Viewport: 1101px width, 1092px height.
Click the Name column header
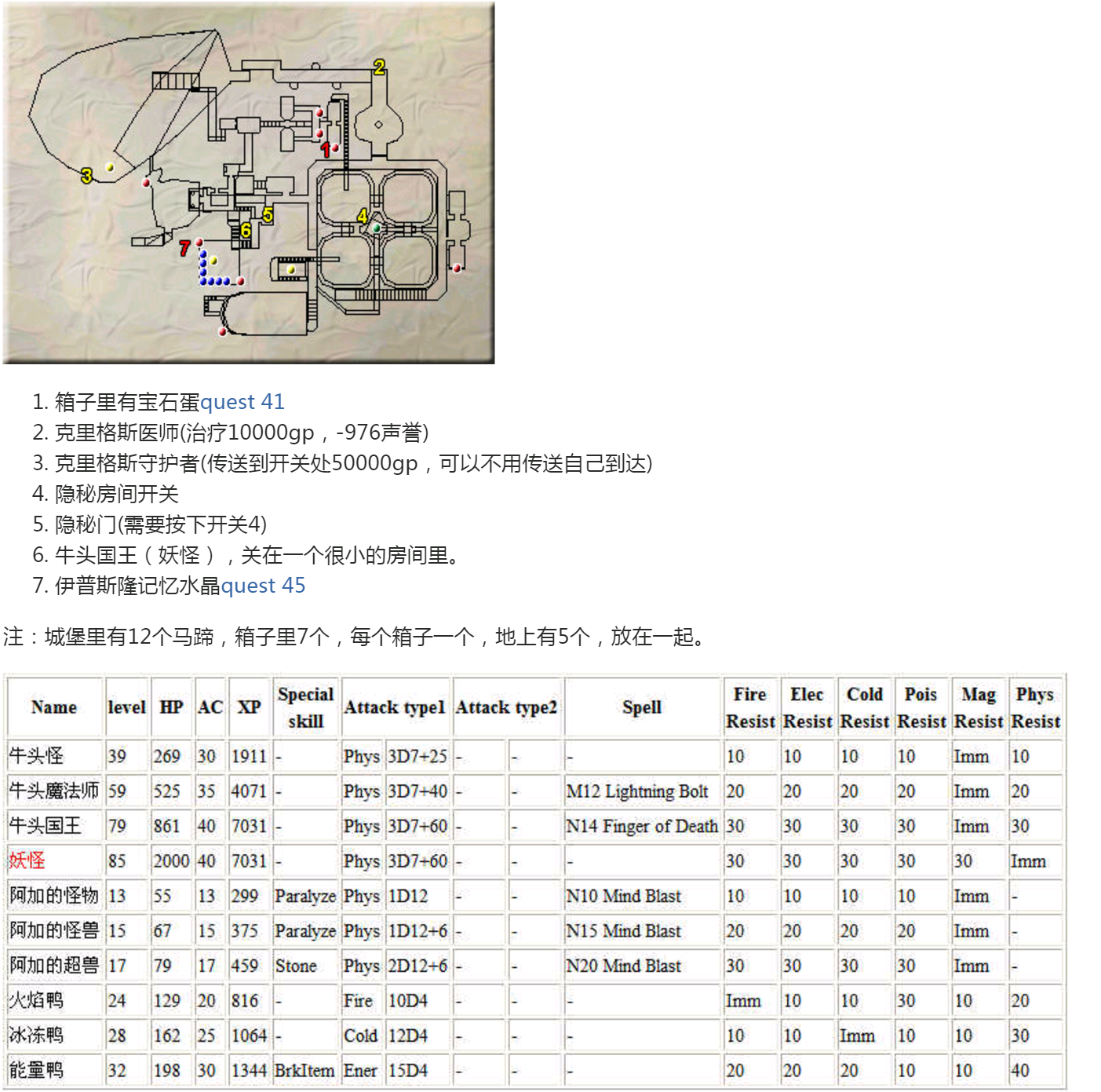click(54, 707)
